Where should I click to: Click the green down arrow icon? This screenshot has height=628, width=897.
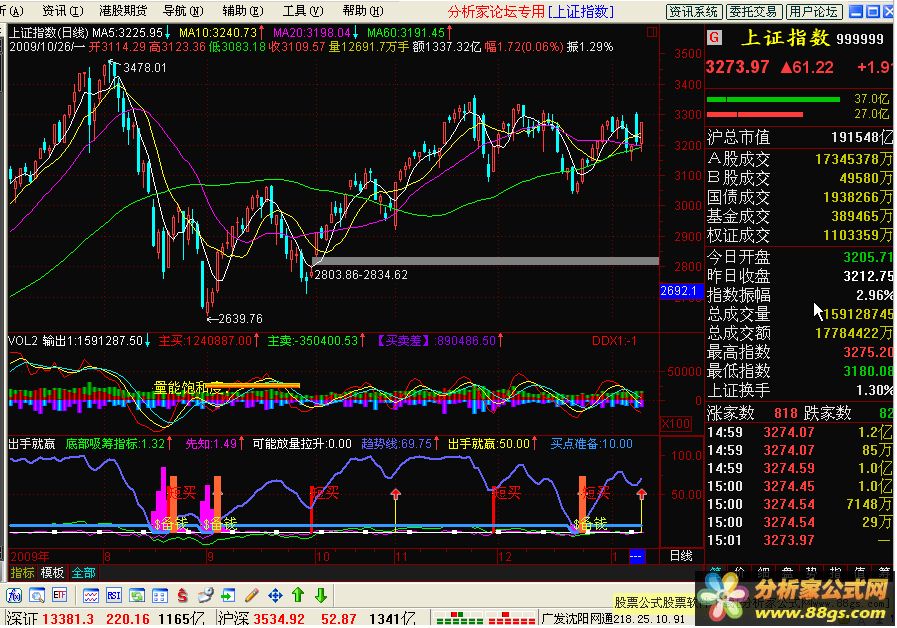point(321,595)
